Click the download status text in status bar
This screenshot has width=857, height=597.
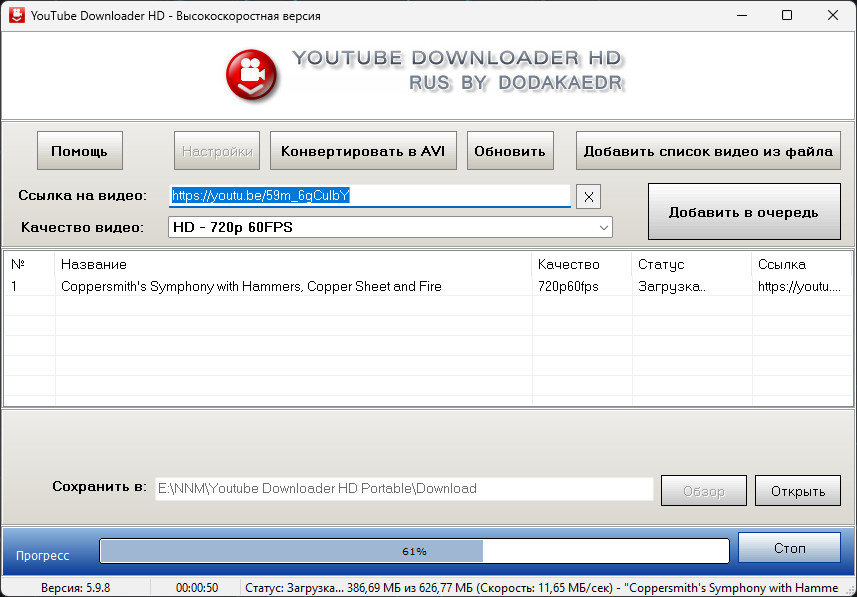pyautogui.click(x=542, y=588)
